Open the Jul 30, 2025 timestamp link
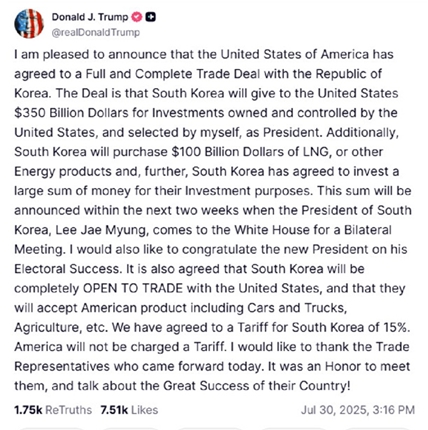 pos(358,410)
